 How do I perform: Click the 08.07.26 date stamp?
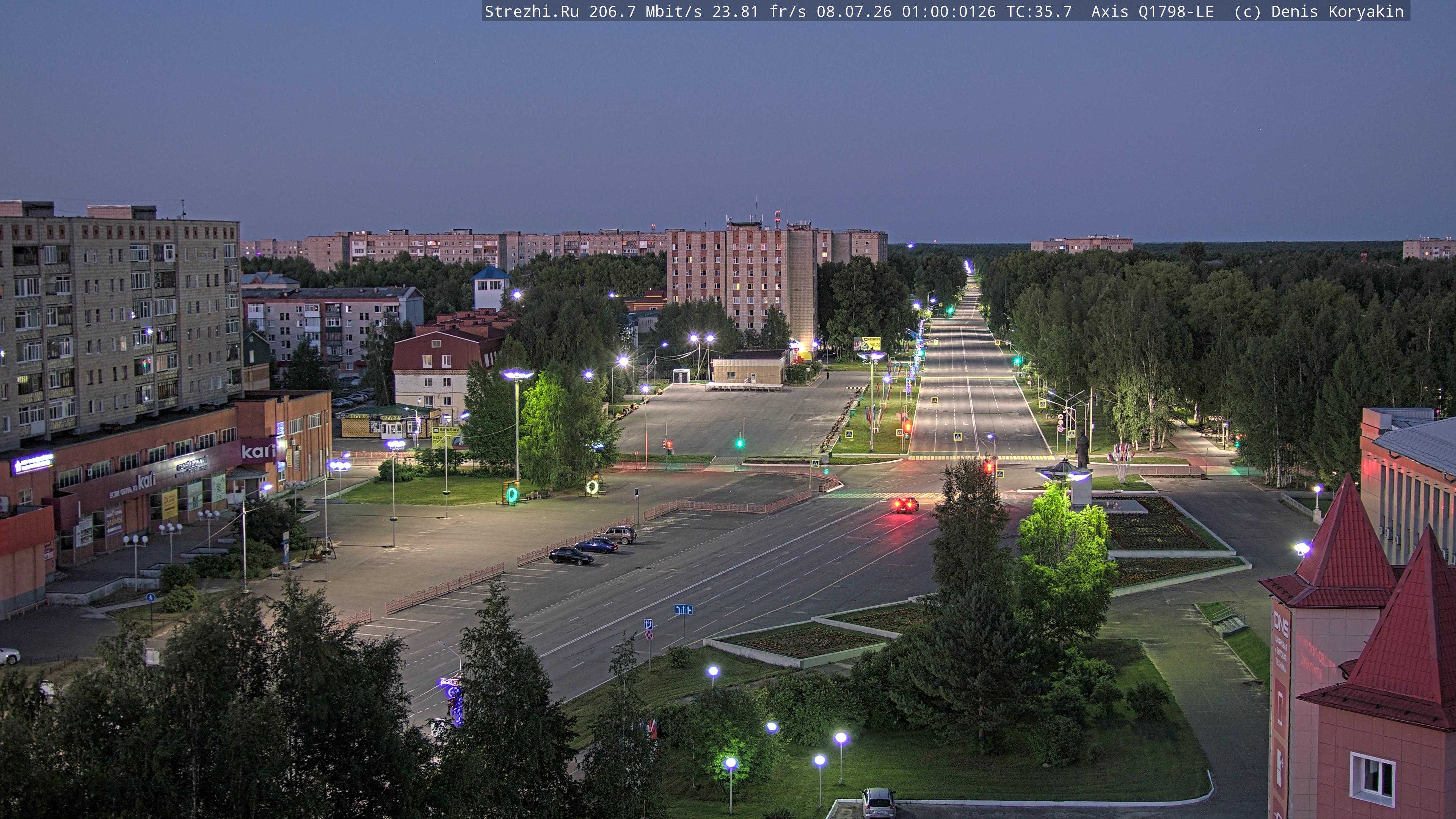854,11
